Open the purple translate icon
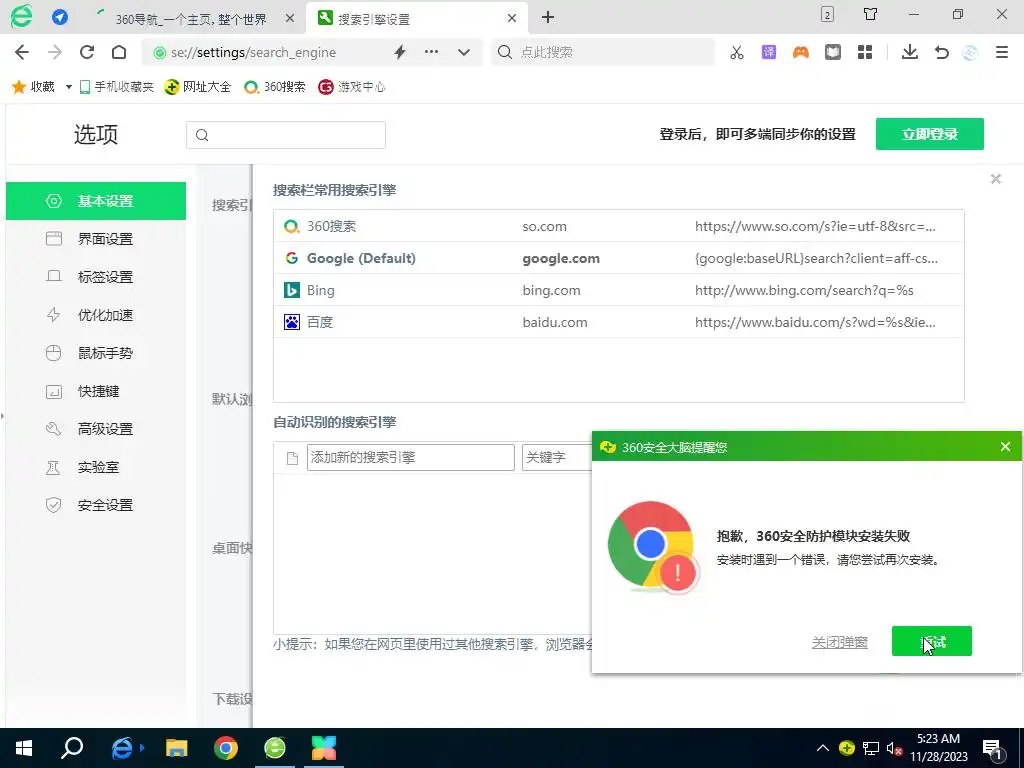Viewport: 1024px width, 768px height. coord(769,52)
